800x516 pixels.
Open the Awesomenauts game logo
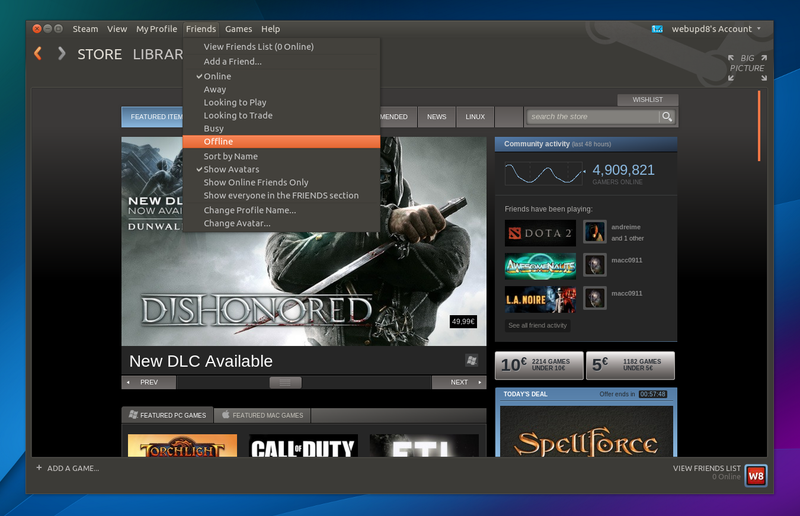540,266
